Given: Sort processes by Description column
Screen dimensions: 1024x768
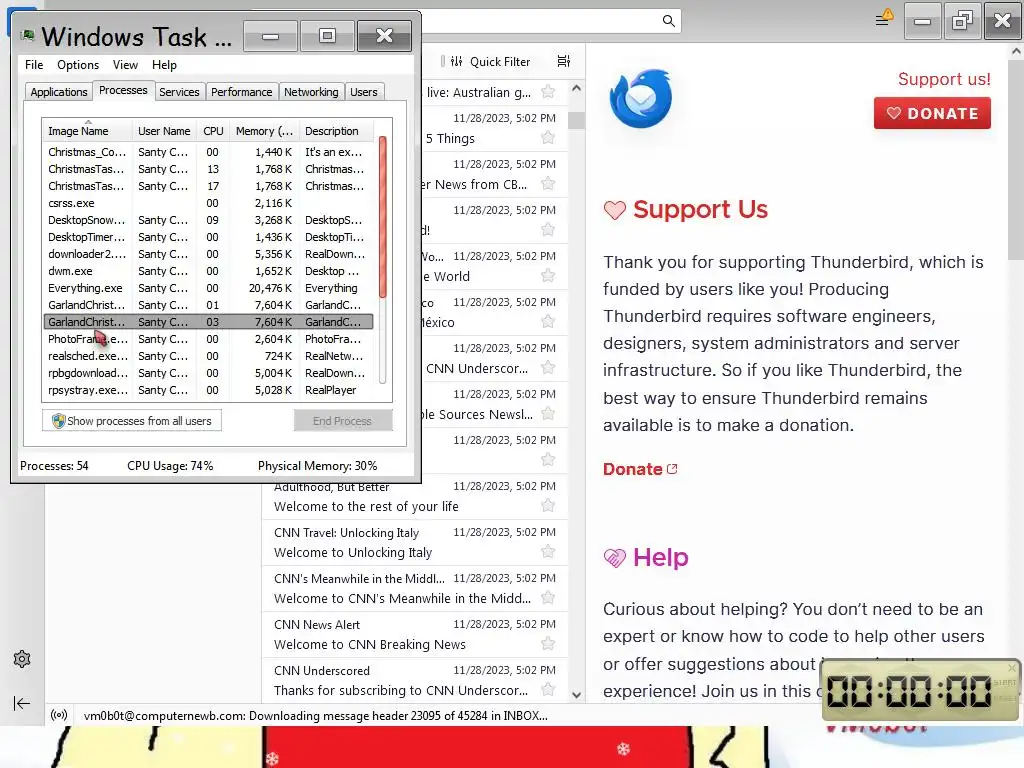Looking at the screenshot, I should (x=336, y=131).
